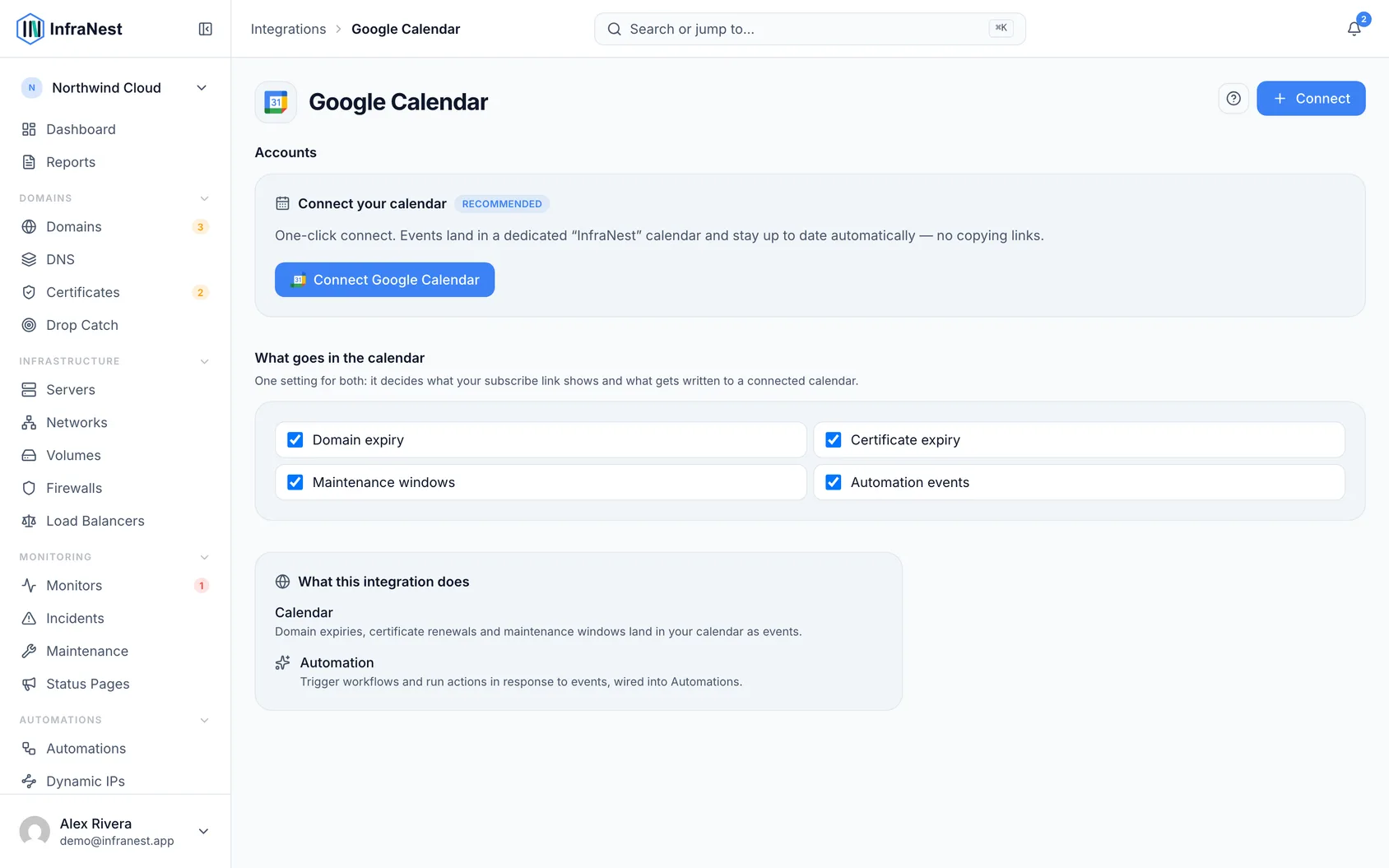Open the Drop Catch link
1389x868 pixels.
115,325
